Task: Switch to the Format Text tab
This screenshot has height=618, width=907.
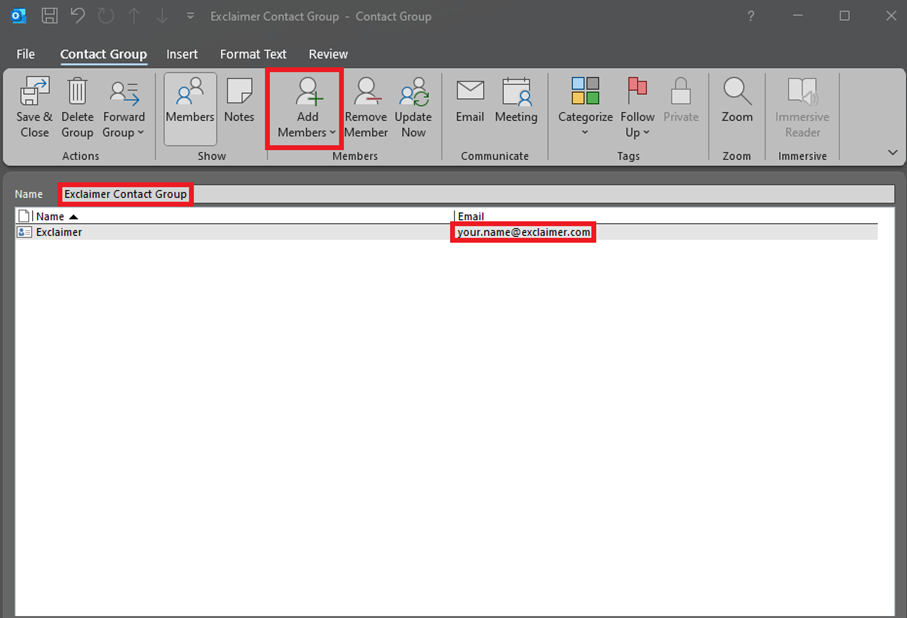Action: 252,54
